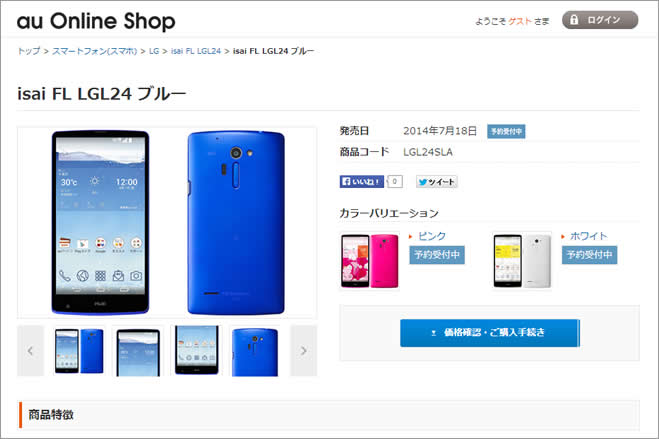Click the Facebook like button
Viewport: 659px width, 439px height.
(361, 181)
